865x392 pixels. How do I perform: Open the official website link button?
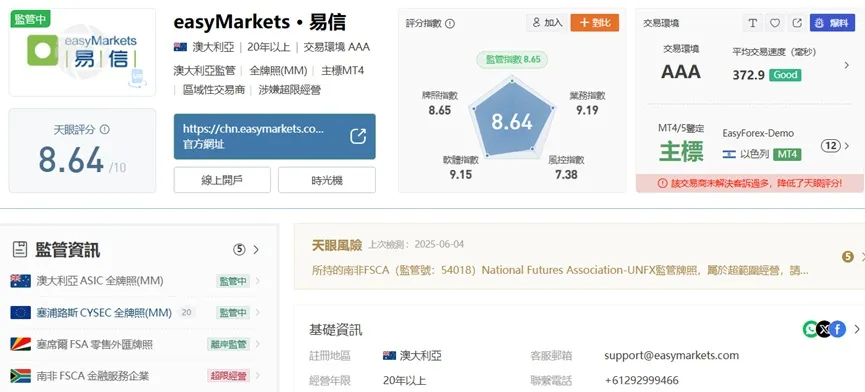pyautogui.click(x=275, y=137)
